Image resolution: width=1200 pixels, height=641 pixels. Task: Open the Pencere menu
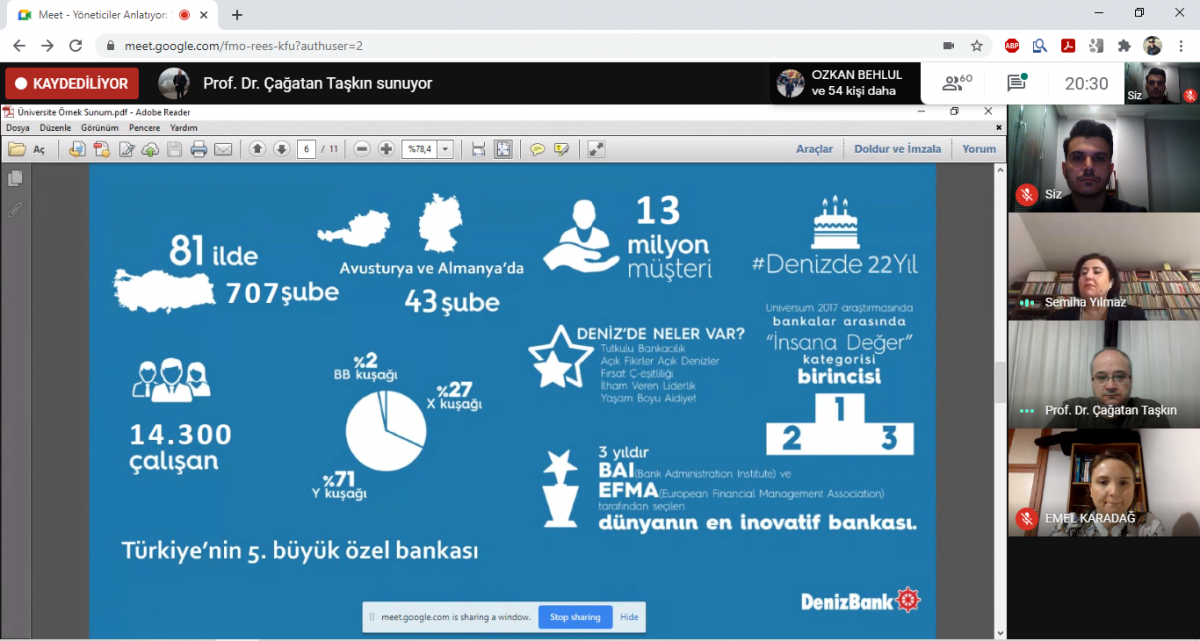tap(145, 128)
